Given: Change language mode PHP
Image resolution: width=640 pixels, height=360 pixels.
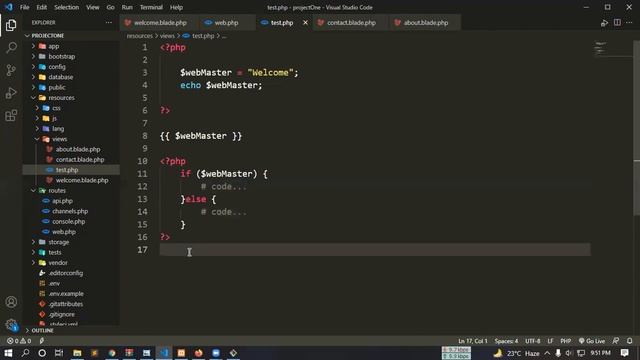Looking at the screenshot, I should (566, 341).
